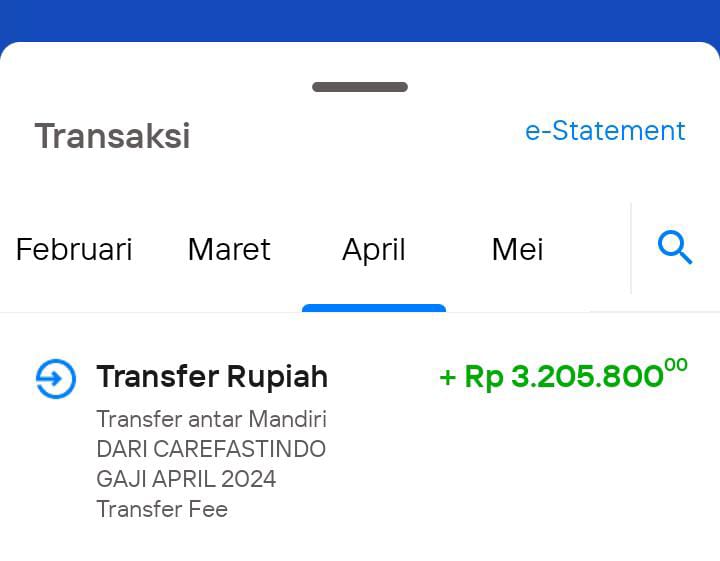
Task: Open the Transfer Rupiah transaction title
Action: [212, 376]
